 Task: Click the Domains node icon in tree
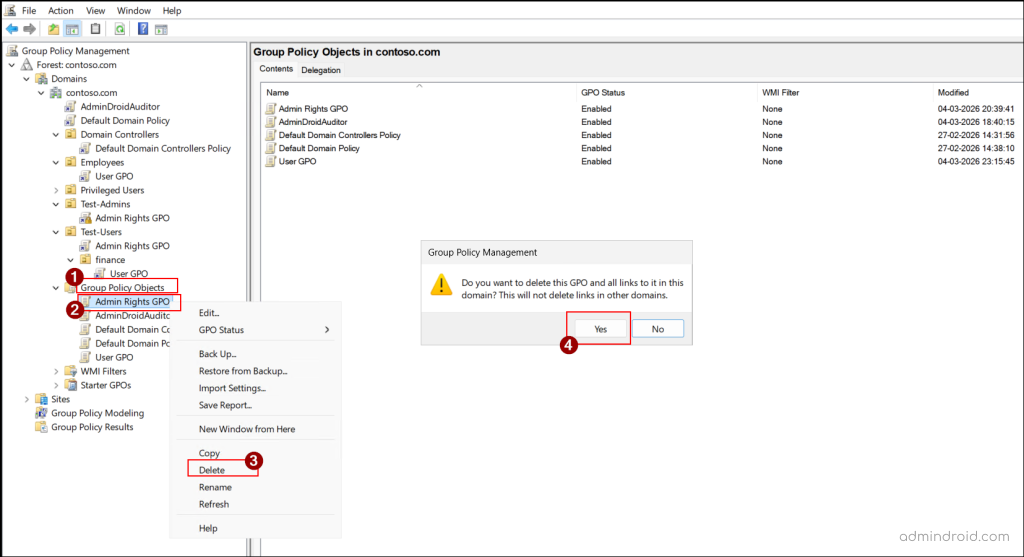coord(42,78)
